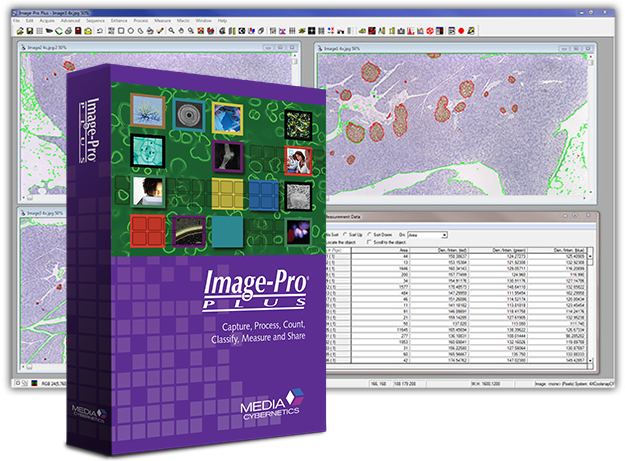Click the red circle record macro icon
Image resolution: width=625 pixels, height=461 pixels.
pyautogui.click(x=461, y=31)
